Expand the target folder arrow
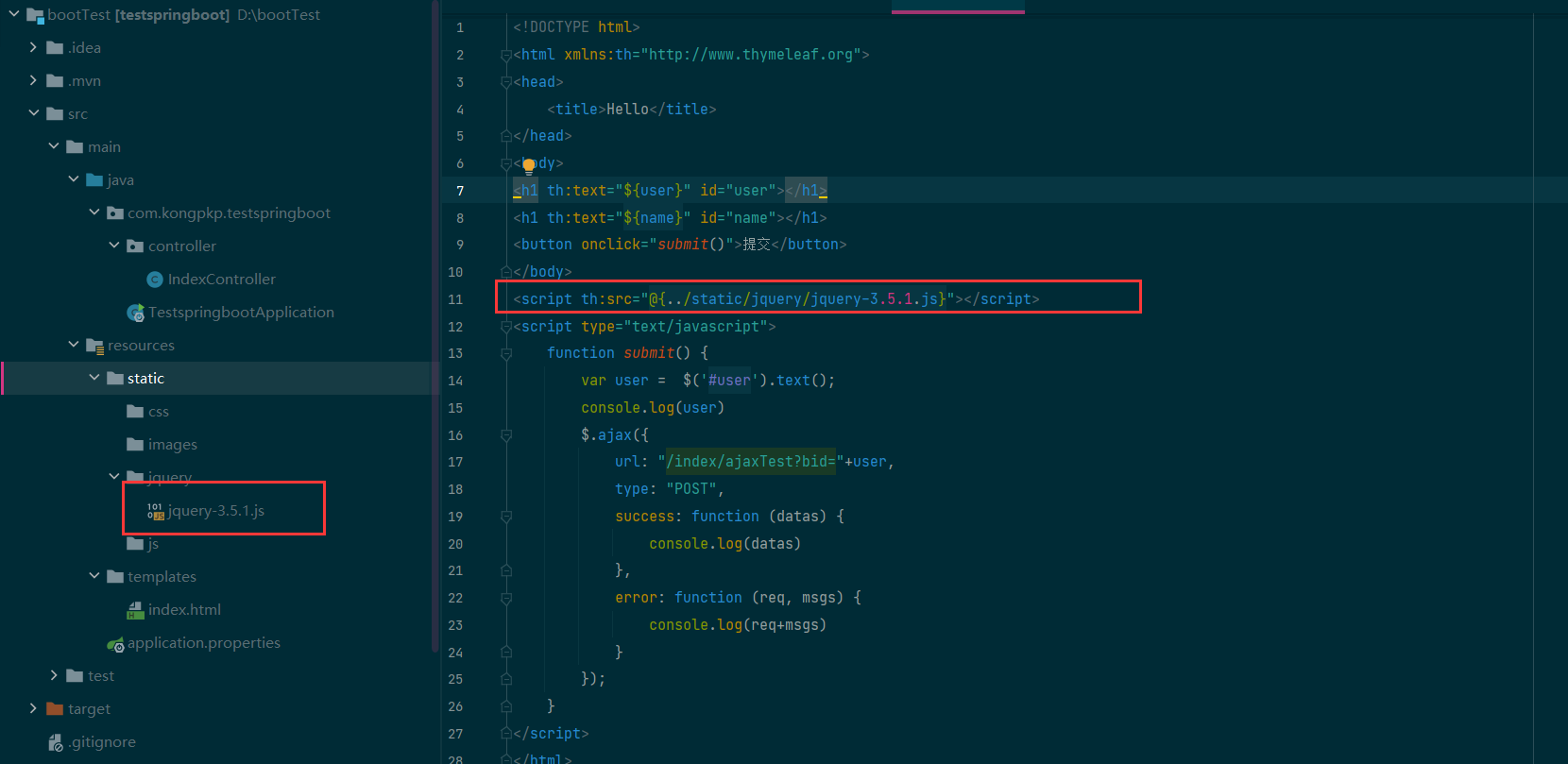Viewport: 1568px width, 764px height. [34, 709]
